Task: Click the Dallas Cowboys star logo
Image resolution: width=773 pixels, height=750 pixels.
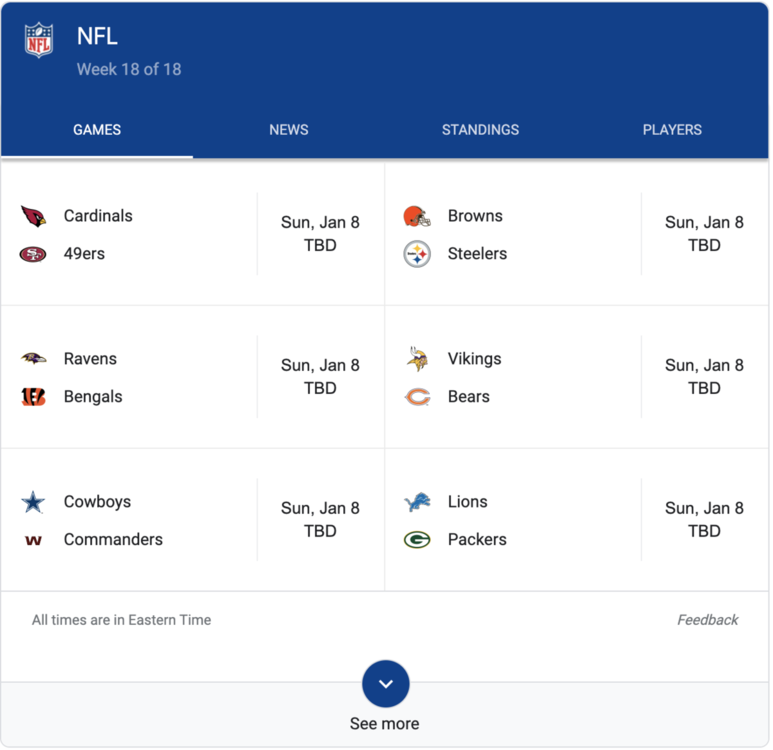Action: pyautogui.click(x=33, y=502)
